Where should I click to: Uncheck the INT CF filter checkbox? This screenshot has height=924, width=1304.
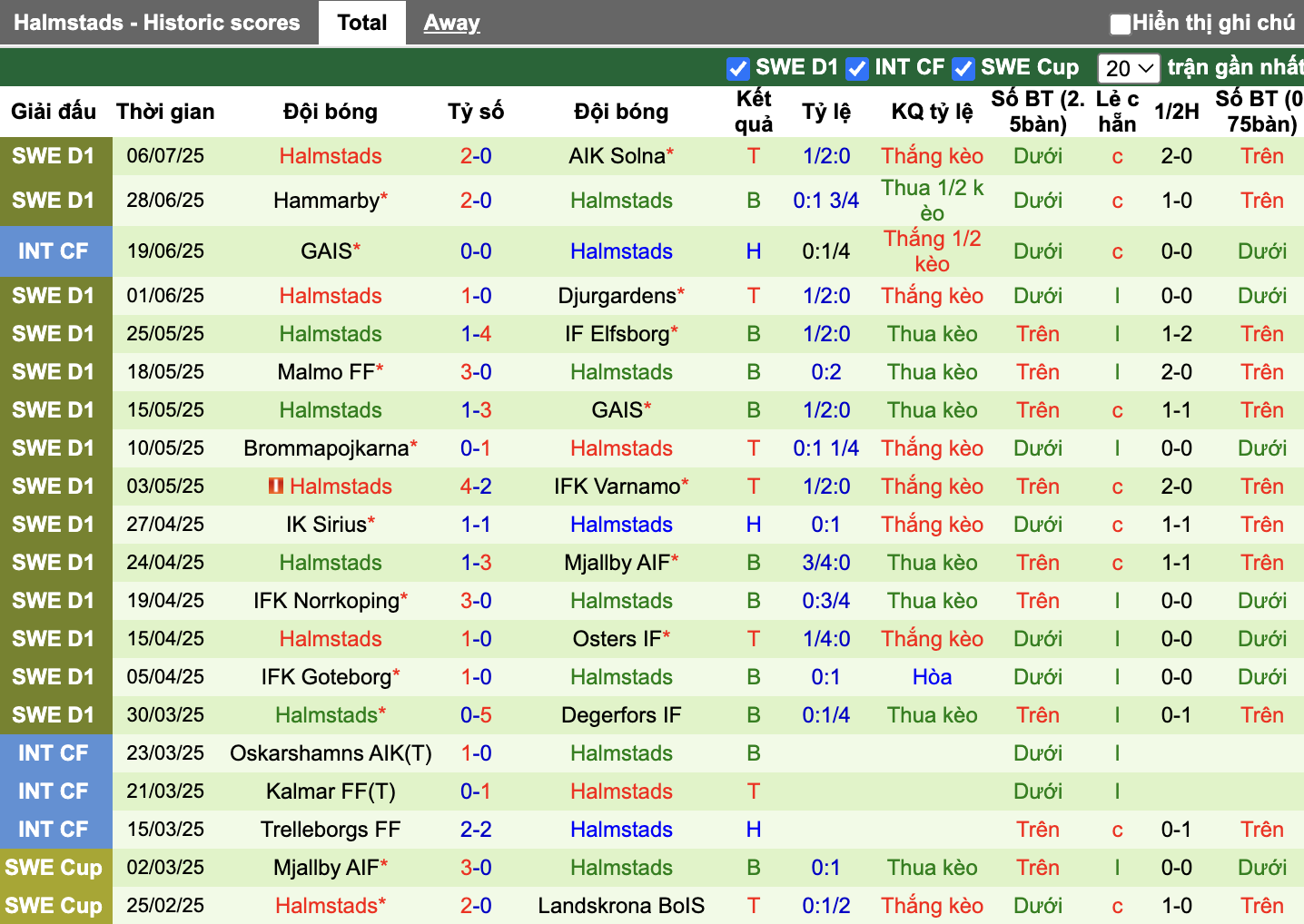click(856, 68)
